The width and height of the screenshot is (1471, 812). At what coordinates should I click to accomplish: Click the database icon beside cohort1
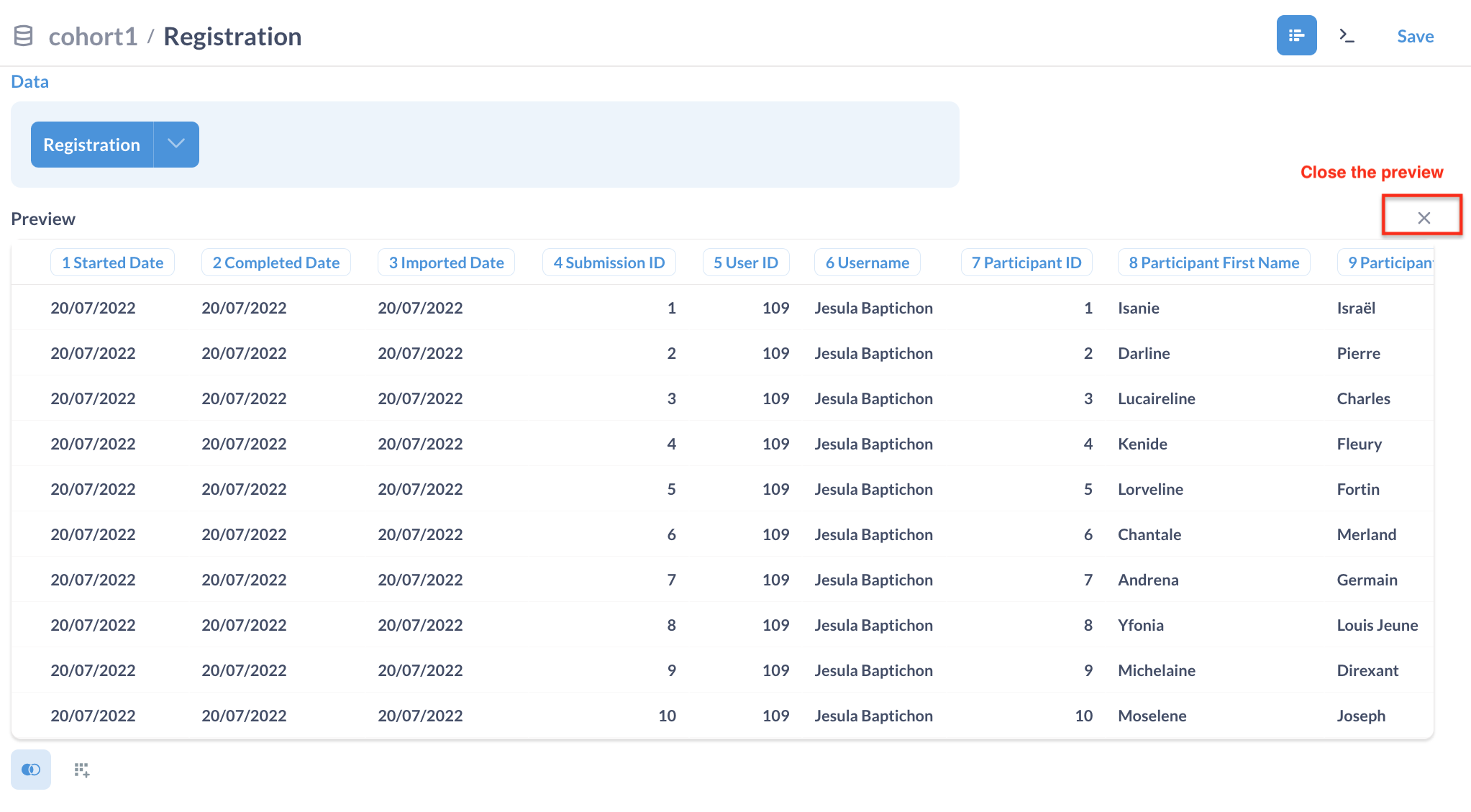coord(23,35)
